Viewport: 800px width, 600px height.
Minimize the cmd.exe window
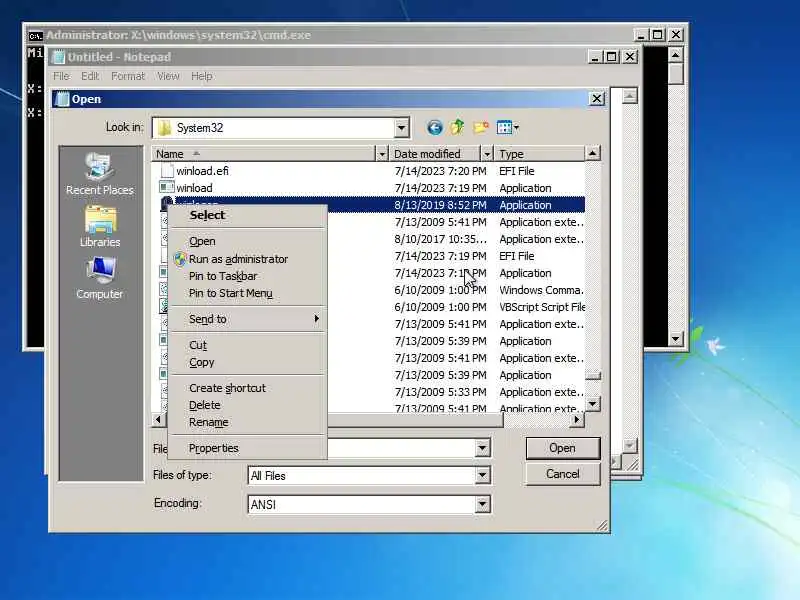coord(641,35)
